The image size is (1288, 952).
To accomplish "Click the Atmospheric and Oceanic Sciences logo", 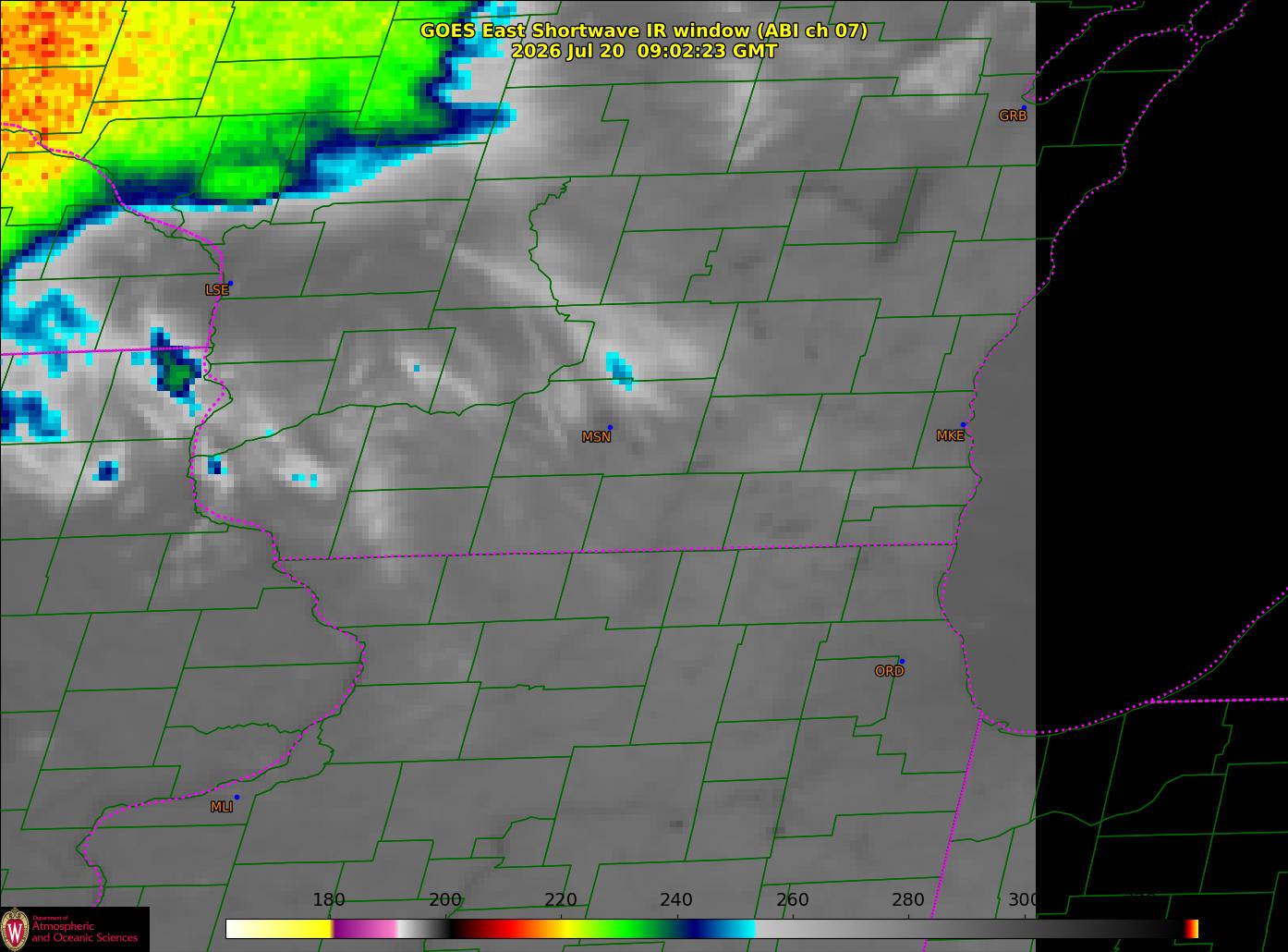I will [74, 929].
